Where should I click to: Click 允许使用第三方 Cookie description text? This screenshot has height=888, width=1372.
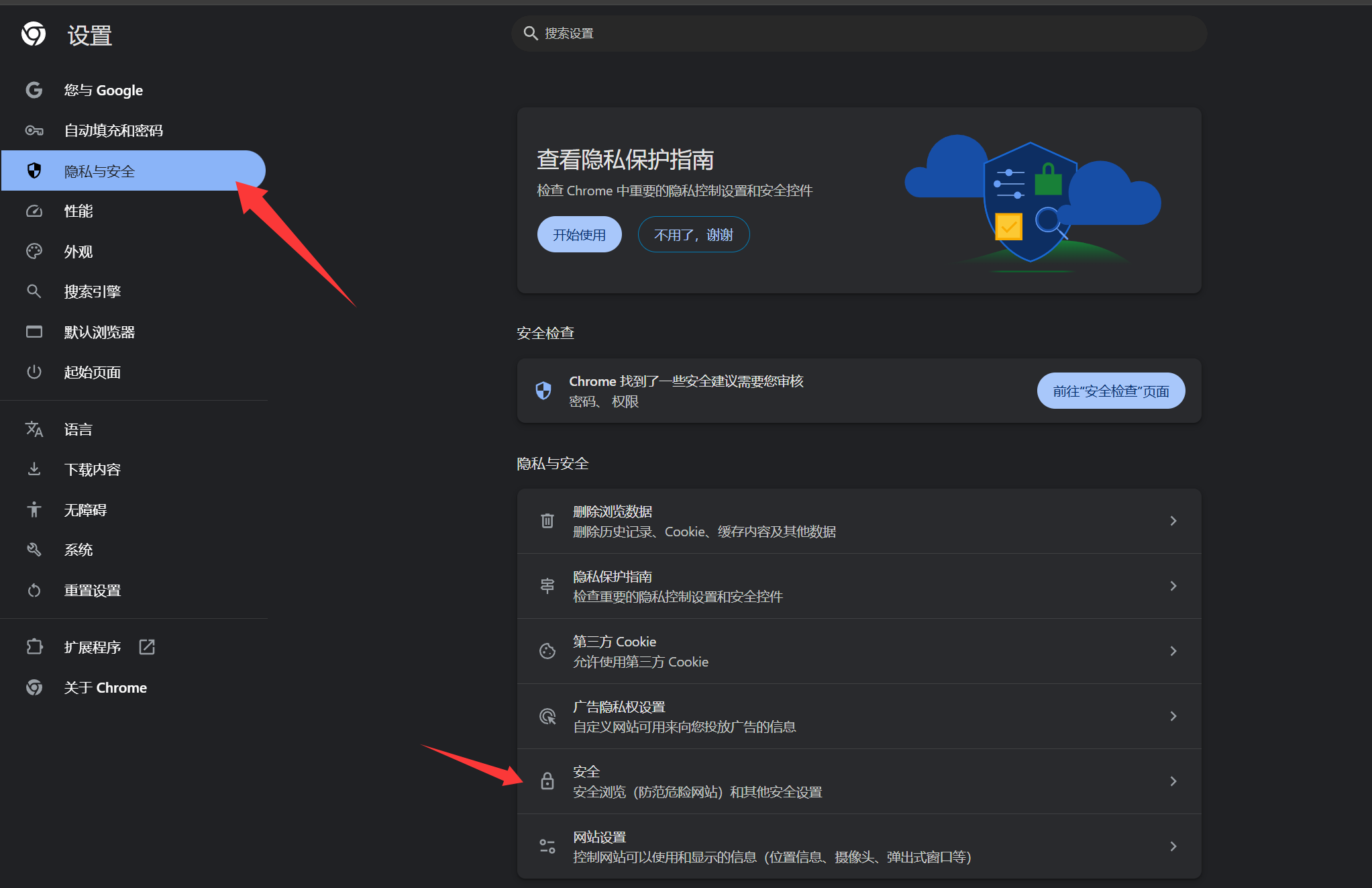click(641, 662)
